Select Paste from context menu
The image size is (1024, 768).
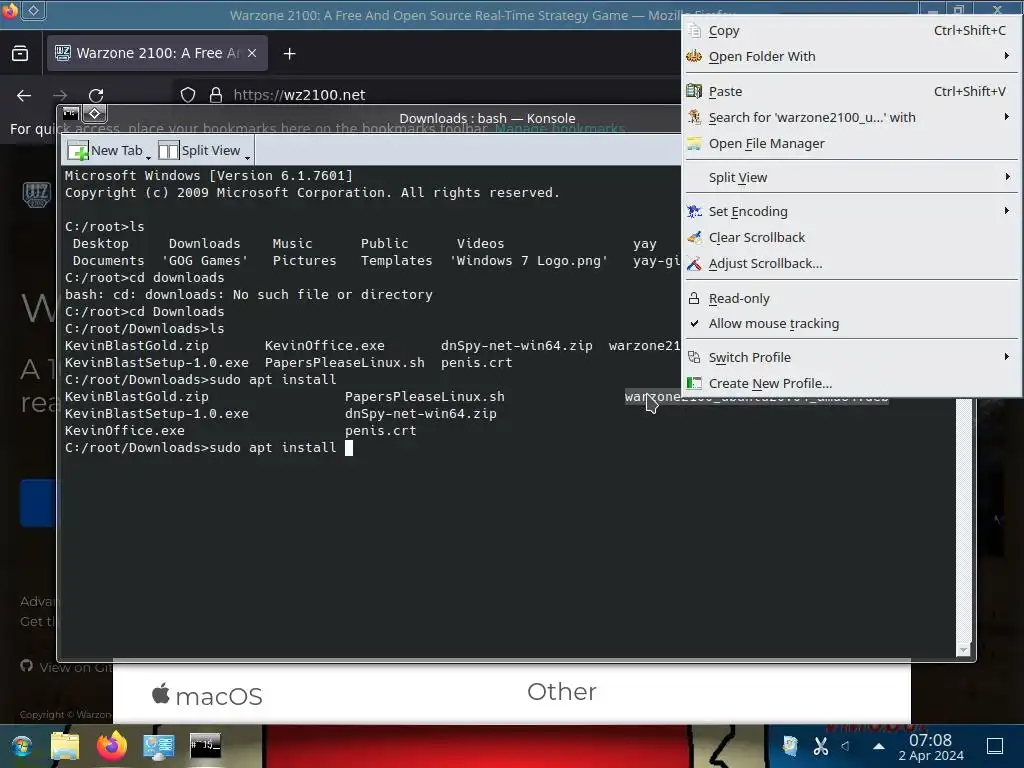[x=851, y=91]
